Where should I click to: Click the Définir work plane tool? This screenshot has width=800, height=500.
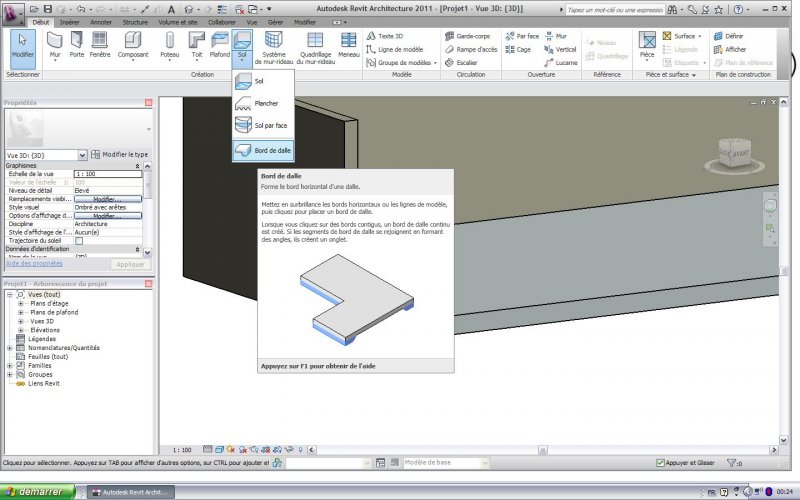pos(729,36)
